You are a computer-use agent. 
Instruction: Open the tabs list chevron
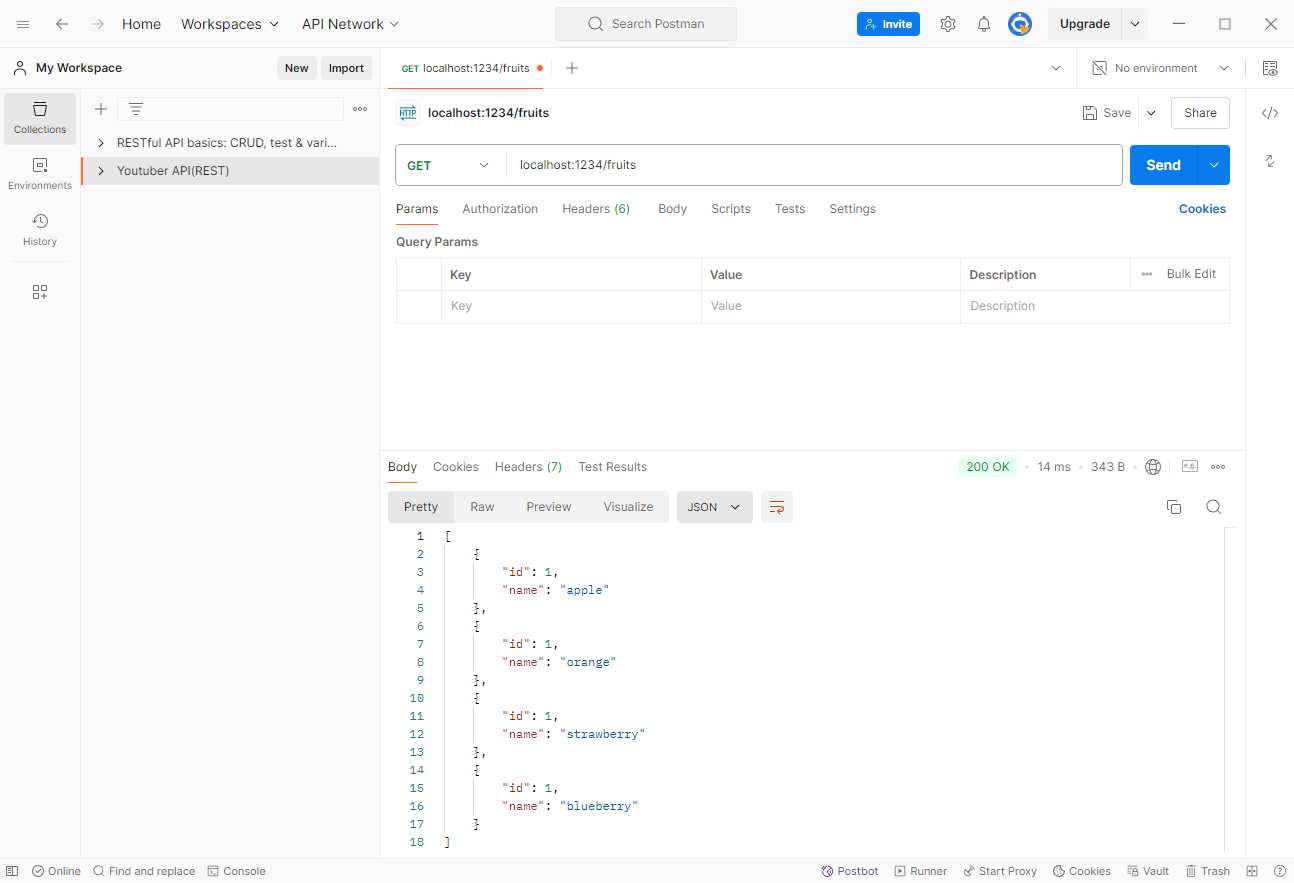pyautogui.click(x=1056, y=68)
